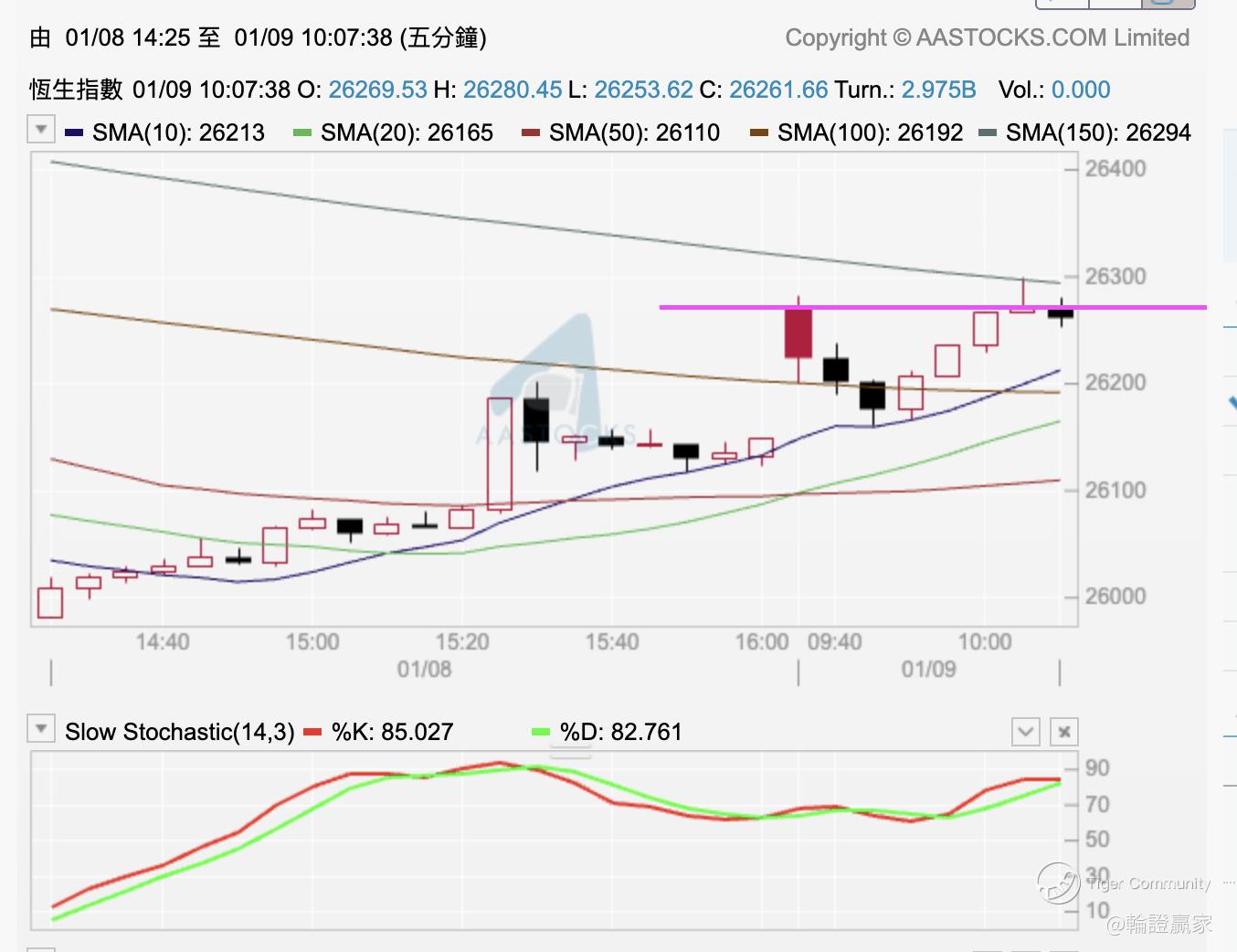
Task: Click the dark blue SMA(10) color swatch
Action: tap(75, 133)
